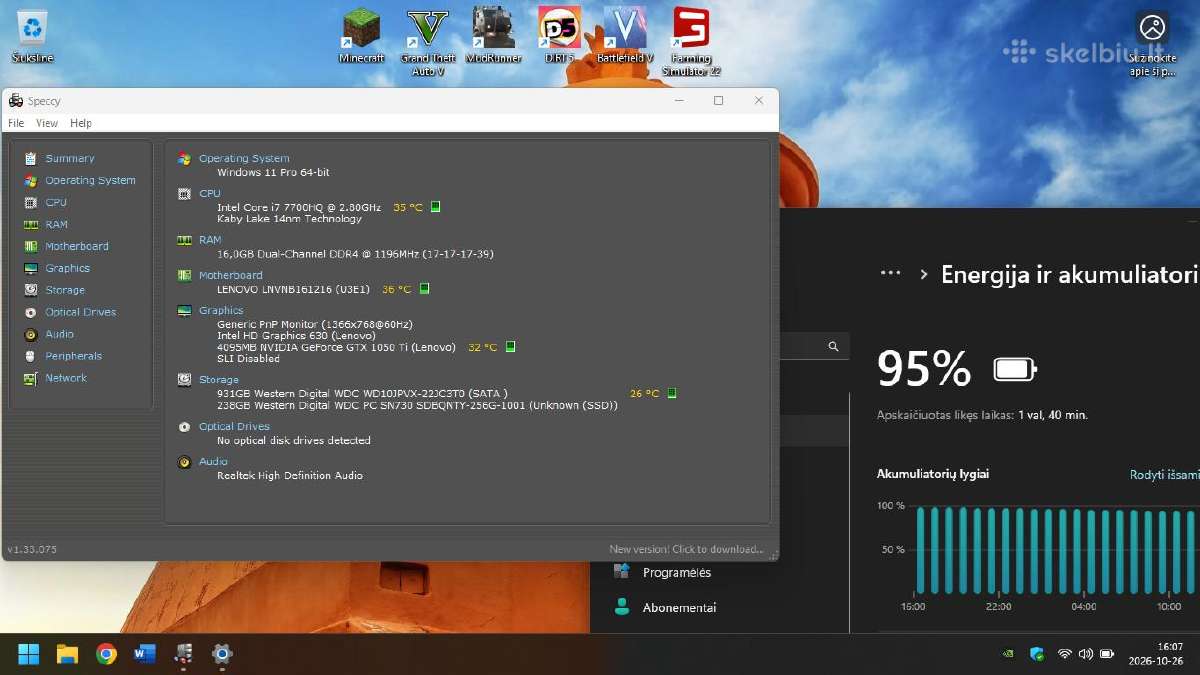The height and width of the screenshot is (675, 1200).
Task: Open the Recycle Bin (Šiukšlinė) desktop icon
Action: [x=33, y=36]
